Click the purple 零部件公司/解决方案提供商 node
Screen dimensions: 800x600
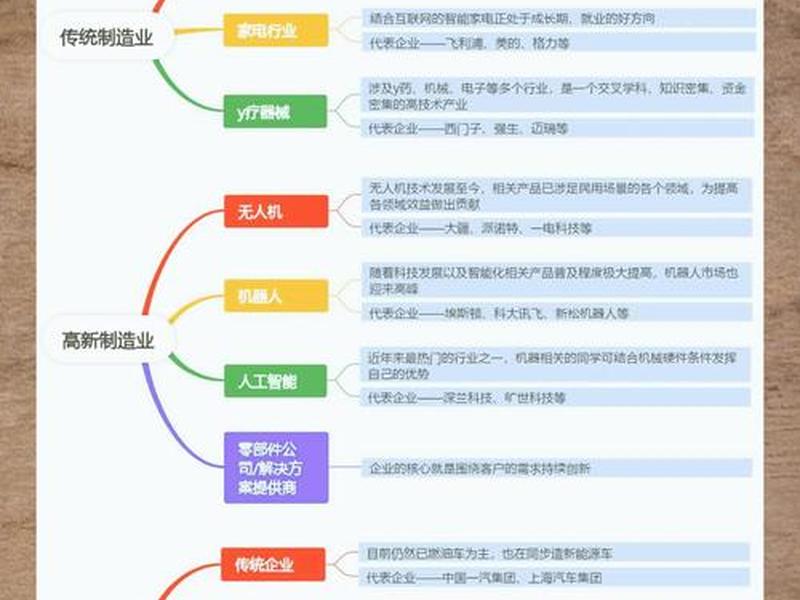tap(276, 468)
